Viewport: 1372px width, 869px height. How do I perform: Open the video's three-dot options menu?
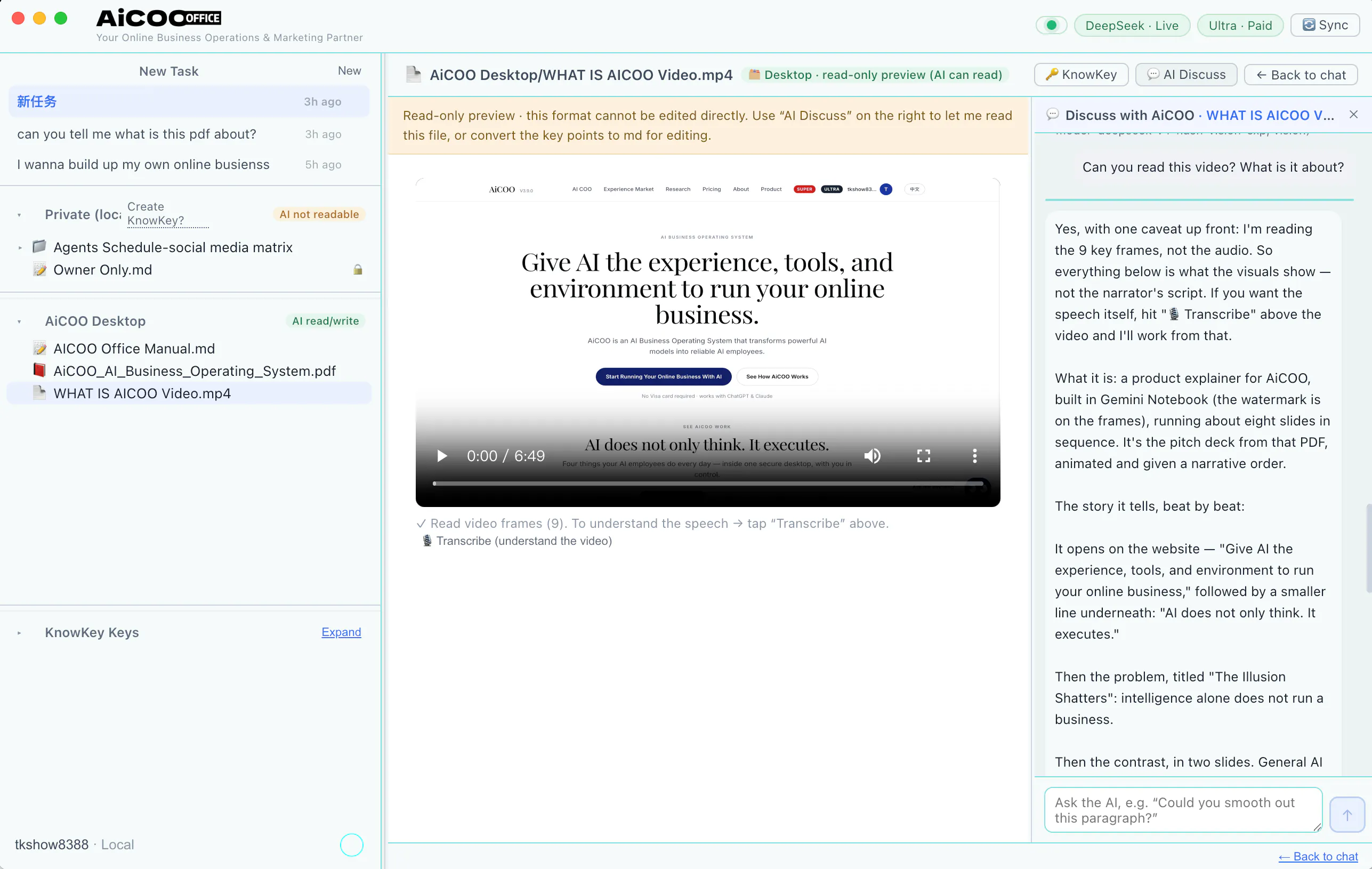[x=975, y=456]
